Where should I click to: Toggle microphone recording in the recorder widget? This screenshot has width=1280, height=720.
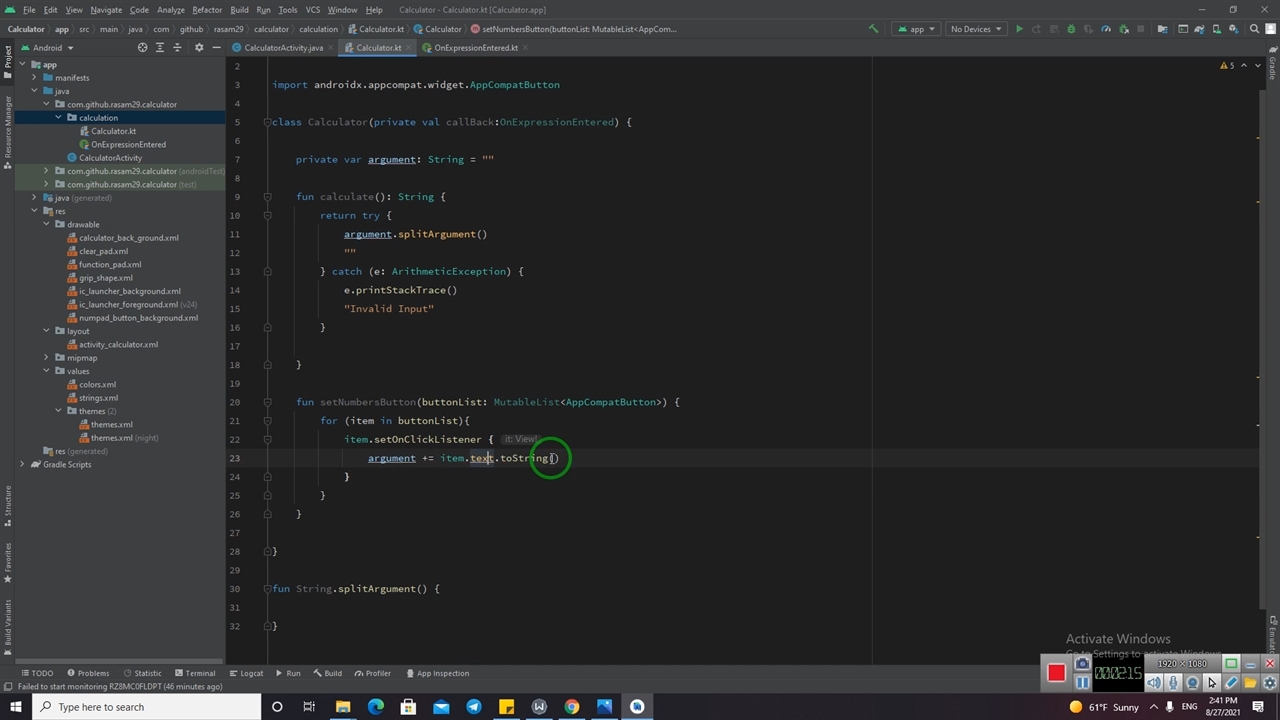1173,683
